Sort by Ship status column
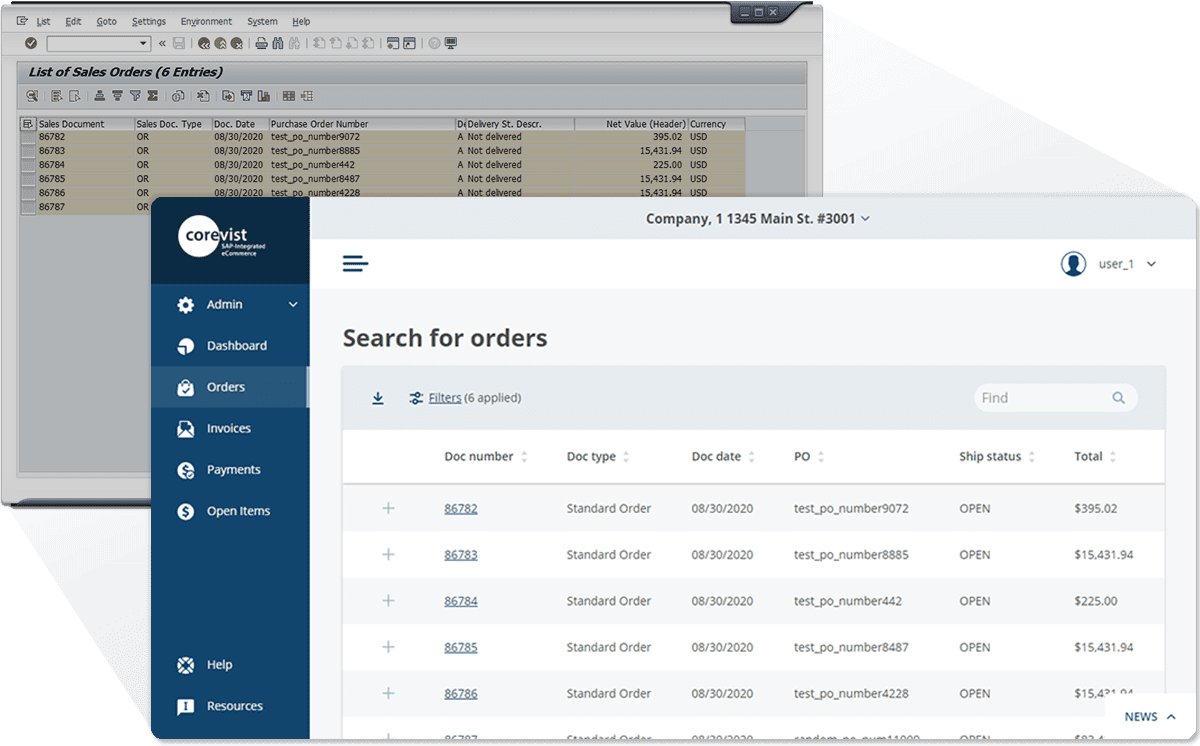Image resolution: width=1200 pixels, height=746 pixels. click(997, 456)
